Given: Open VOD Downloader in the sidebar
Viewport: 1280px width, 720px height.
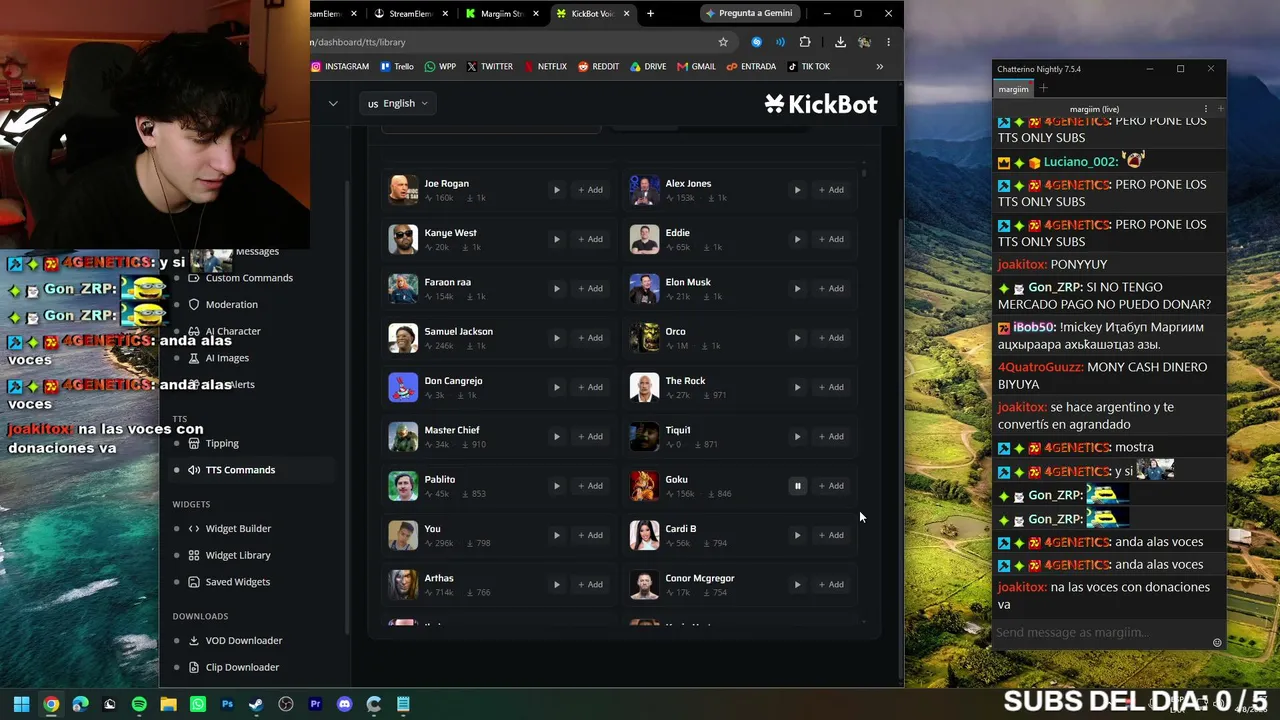Looking at the screenshot, I should tap(244, 640).
